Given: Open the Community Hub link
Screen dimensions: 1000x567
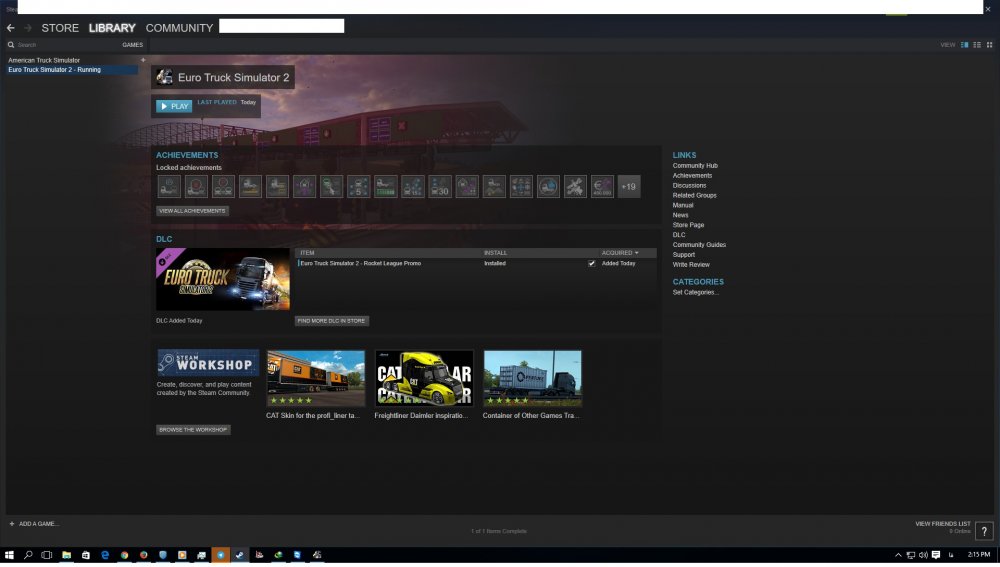Looking at the screenshot, I should [x=695, y=166].
